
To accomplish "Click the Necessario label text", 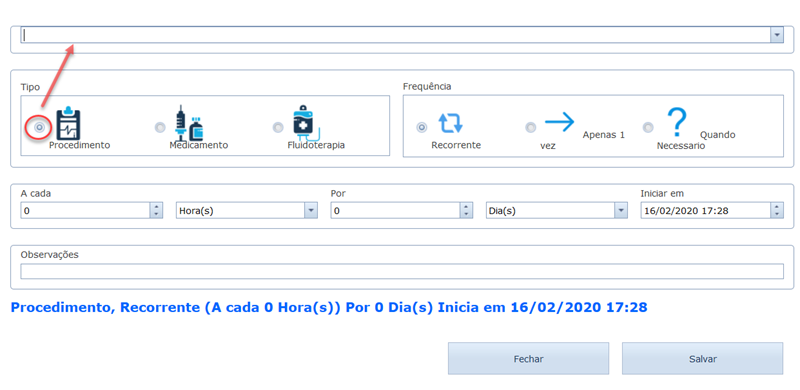I will pyautogui.click(x=681, y=146).
